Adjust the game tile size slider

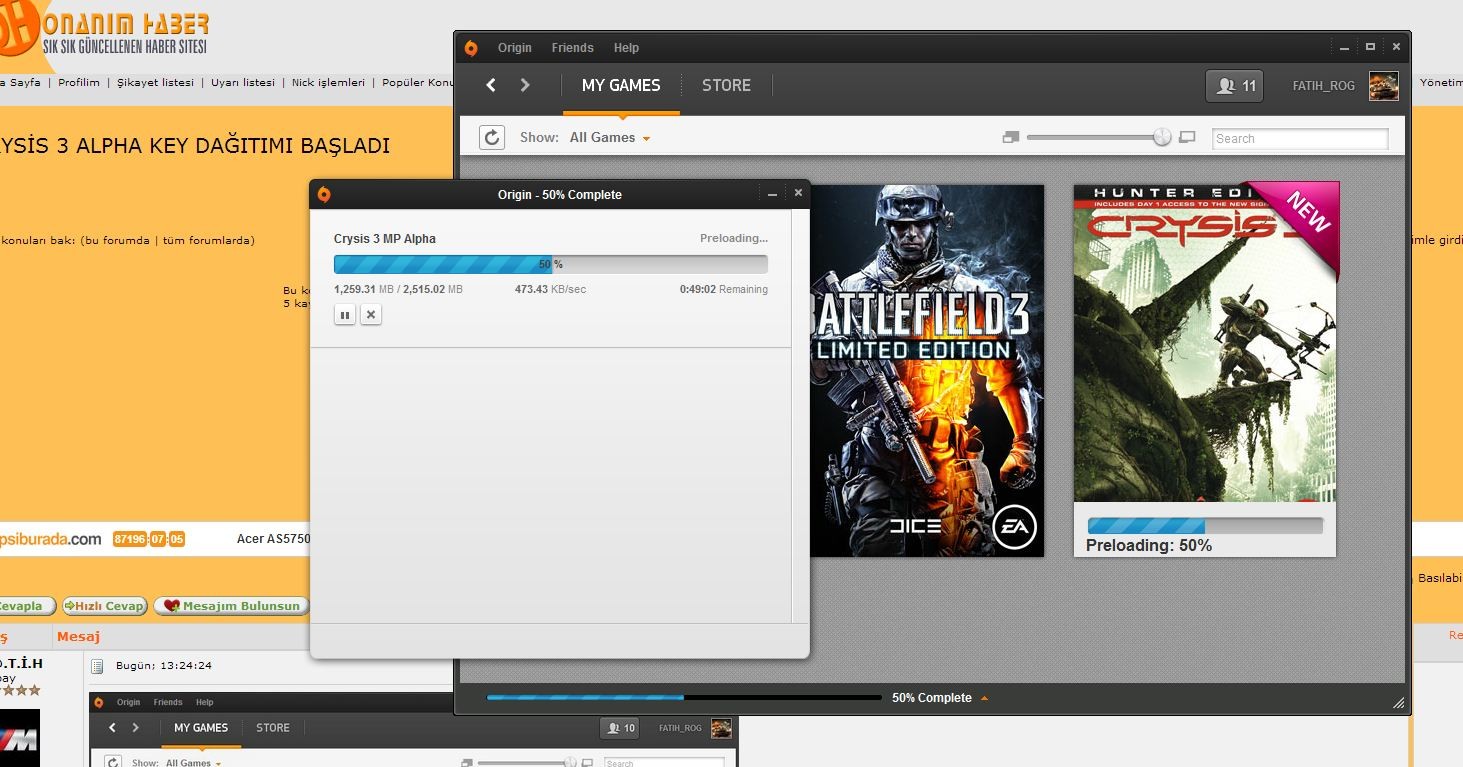point(1161,137)
